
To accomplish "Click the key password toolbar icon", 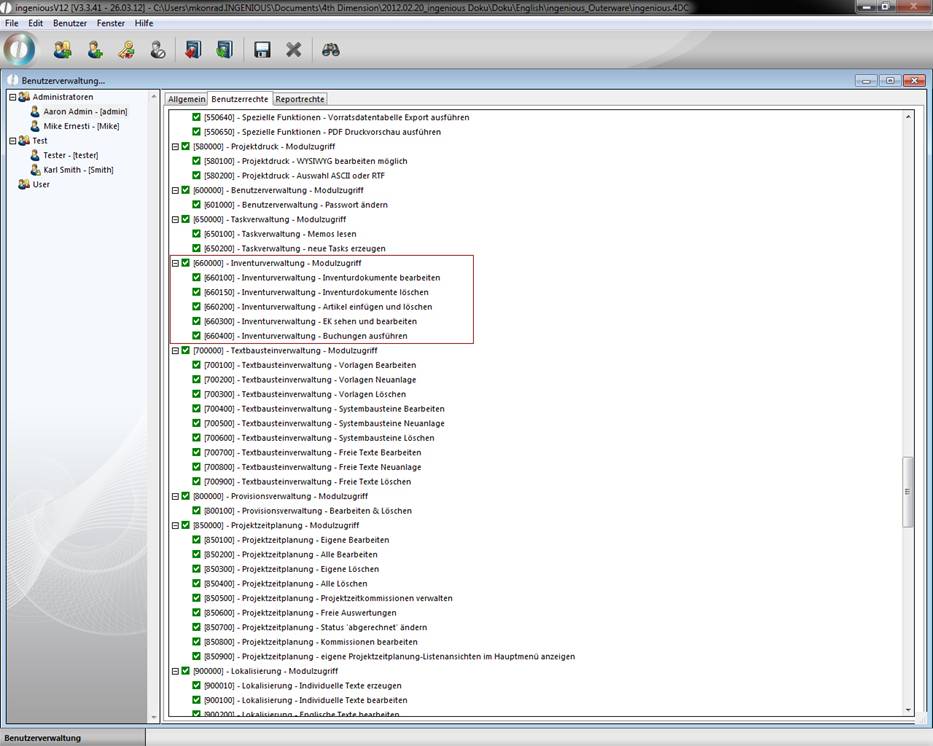I will point(126,49).
